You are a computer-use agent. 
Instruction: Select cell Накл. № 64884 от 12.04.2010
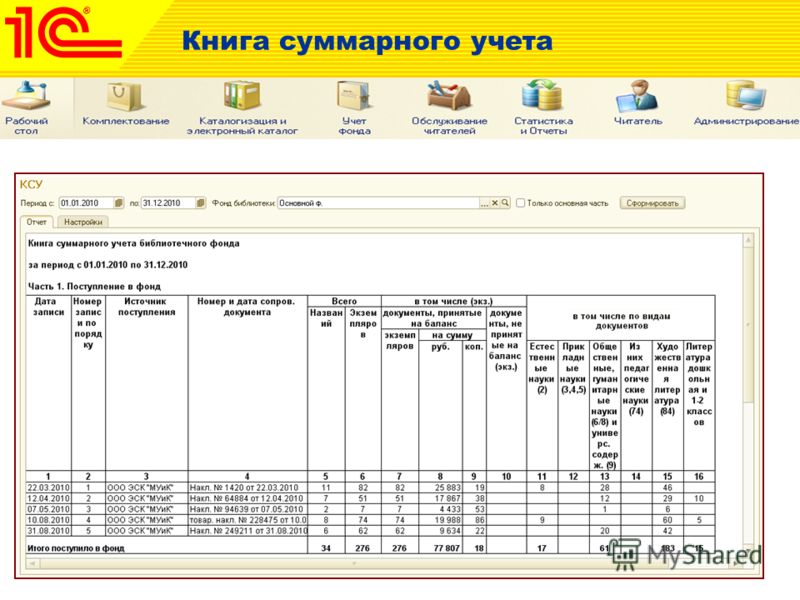click(247, 498)
